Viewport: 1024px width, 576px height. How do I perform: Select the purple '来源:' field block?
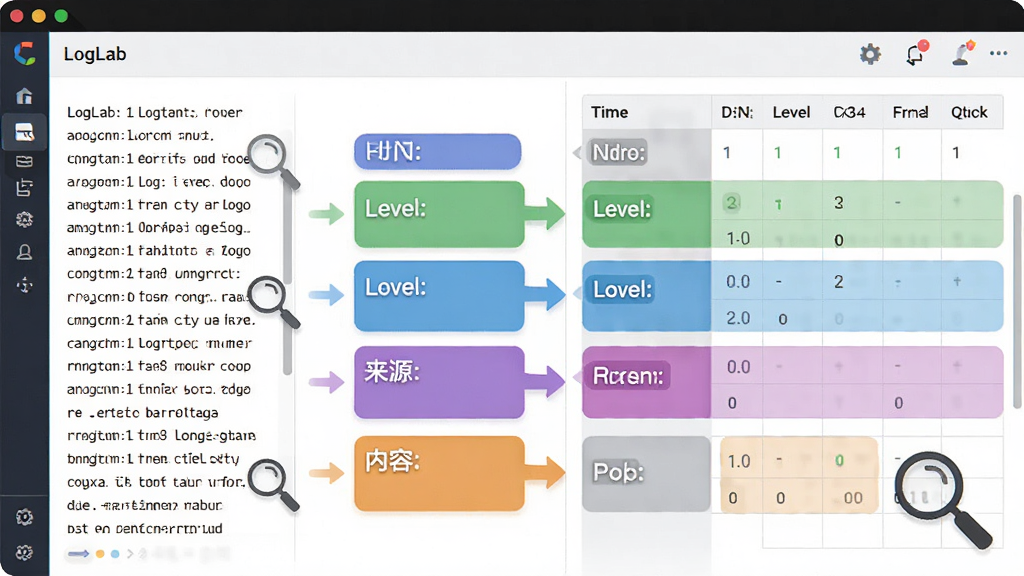[x=439, y=382]
